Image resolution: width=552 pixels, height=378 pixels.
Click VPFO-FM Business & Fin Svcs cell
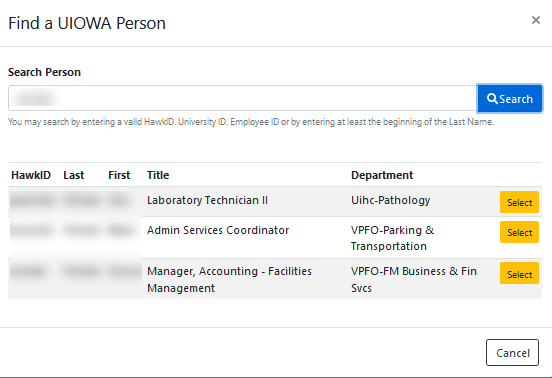pos(414,279)
